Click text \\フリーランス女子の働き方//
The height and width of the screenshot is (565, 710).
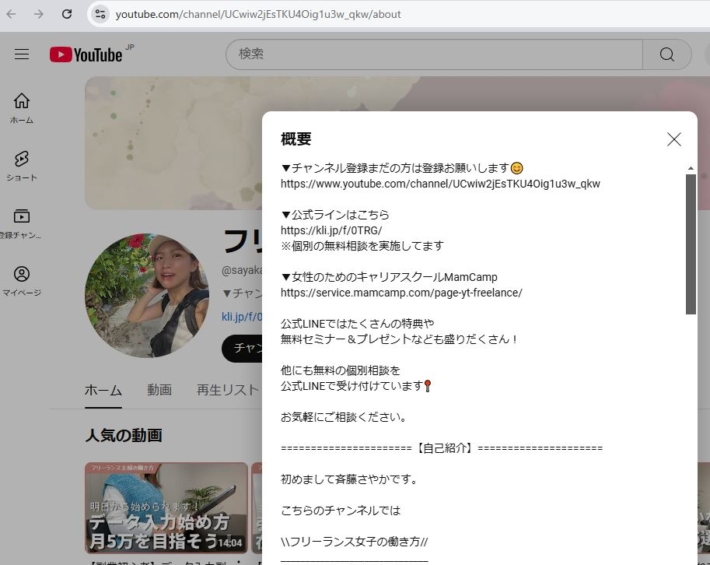click(x=354, y=541)
